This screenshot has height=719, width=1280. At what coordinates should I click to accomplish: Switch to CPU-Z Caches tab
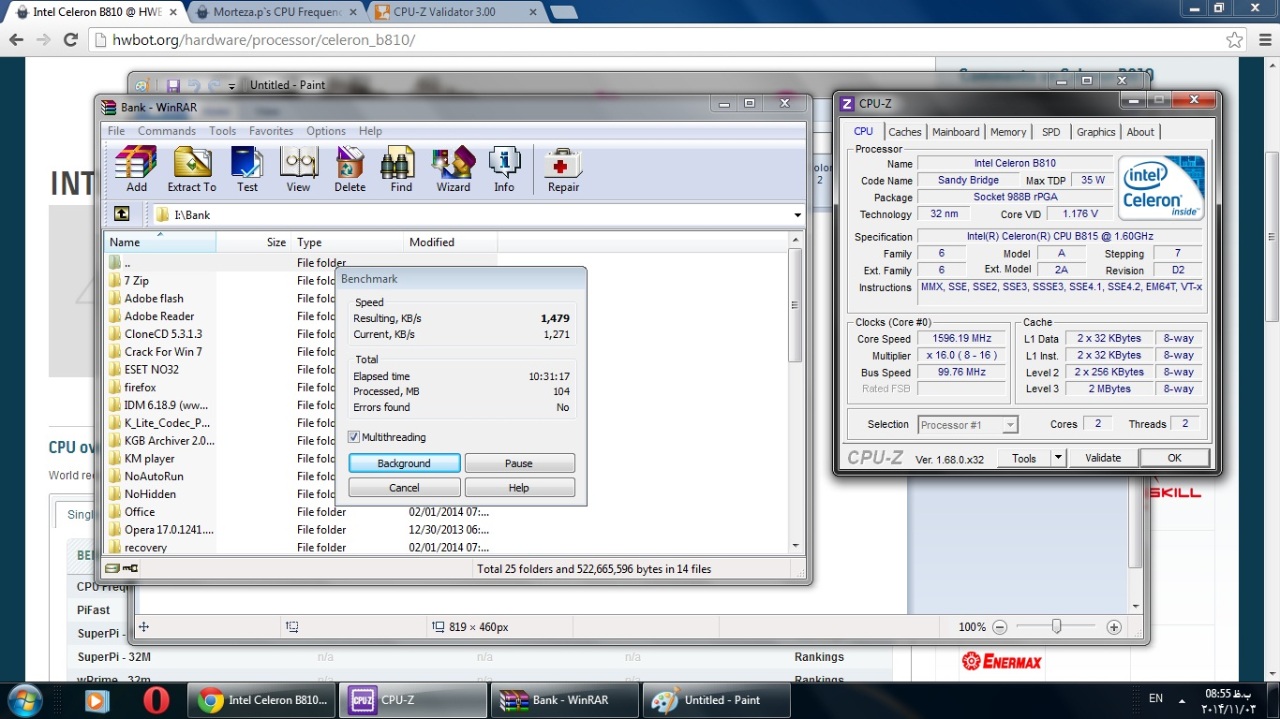pos(905,132)
